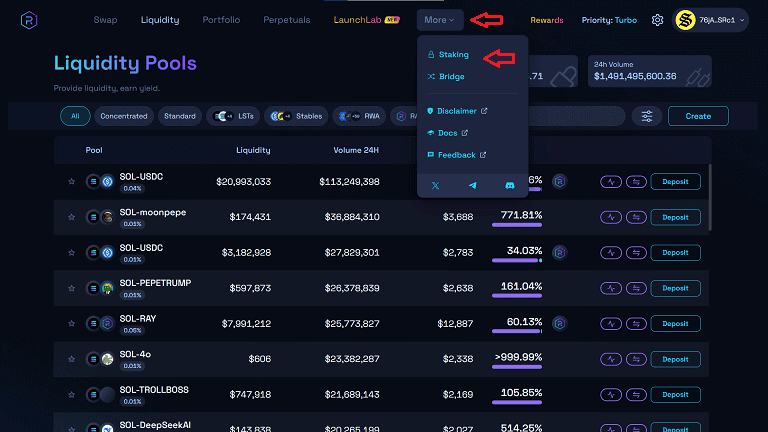Open the Telegram social icon
This screenshot has width=768, height=432.
(473, 186)
